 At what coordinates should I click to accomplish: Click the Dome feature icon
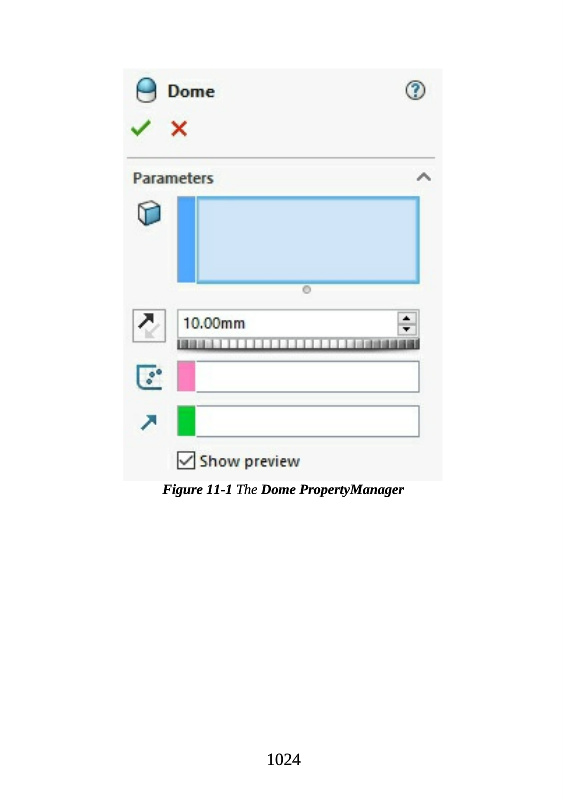[x=146, y=90]
